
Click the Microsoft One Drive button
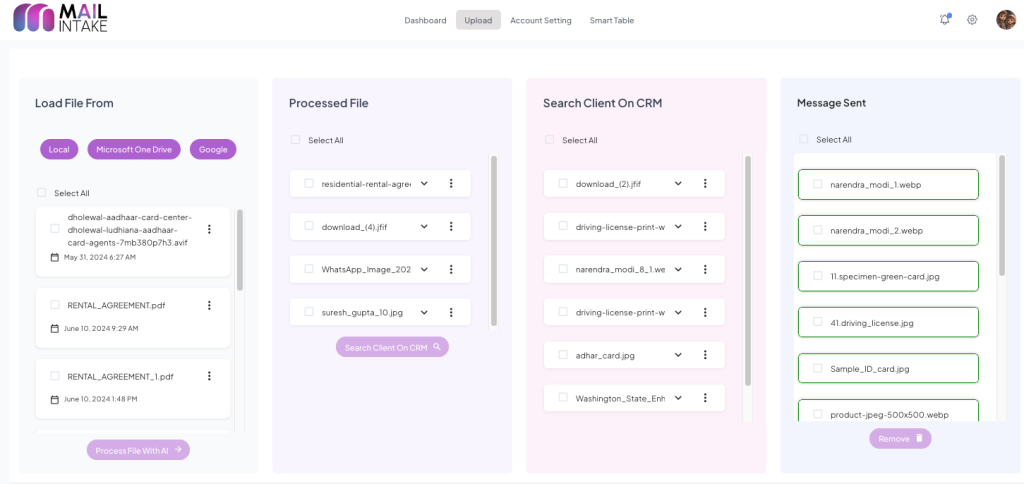pyautogui.click(x=134, y=150)
